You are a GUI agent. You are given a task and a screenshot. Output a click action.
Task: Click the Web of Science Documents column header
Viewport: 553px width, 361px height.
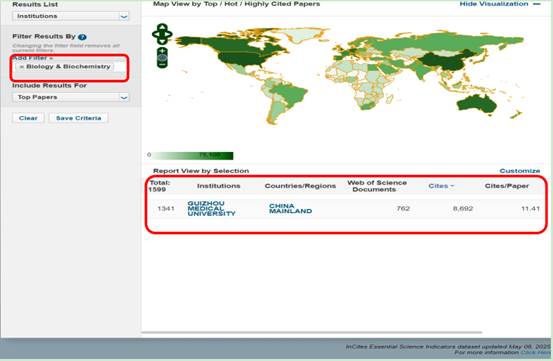(x=377, y=186)
